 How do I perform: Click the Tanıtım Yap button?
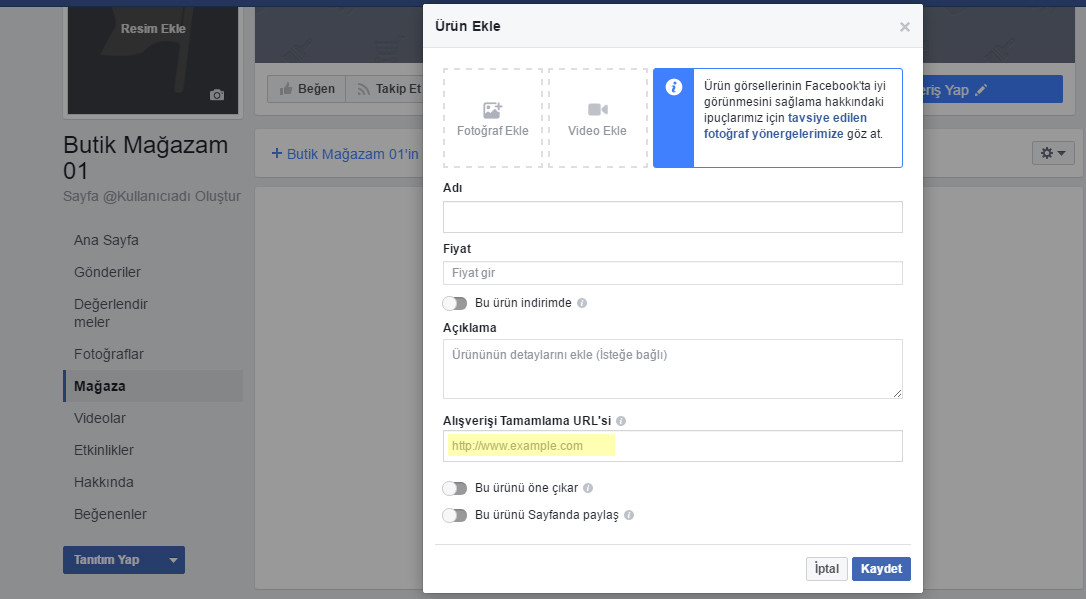(113, 560)
